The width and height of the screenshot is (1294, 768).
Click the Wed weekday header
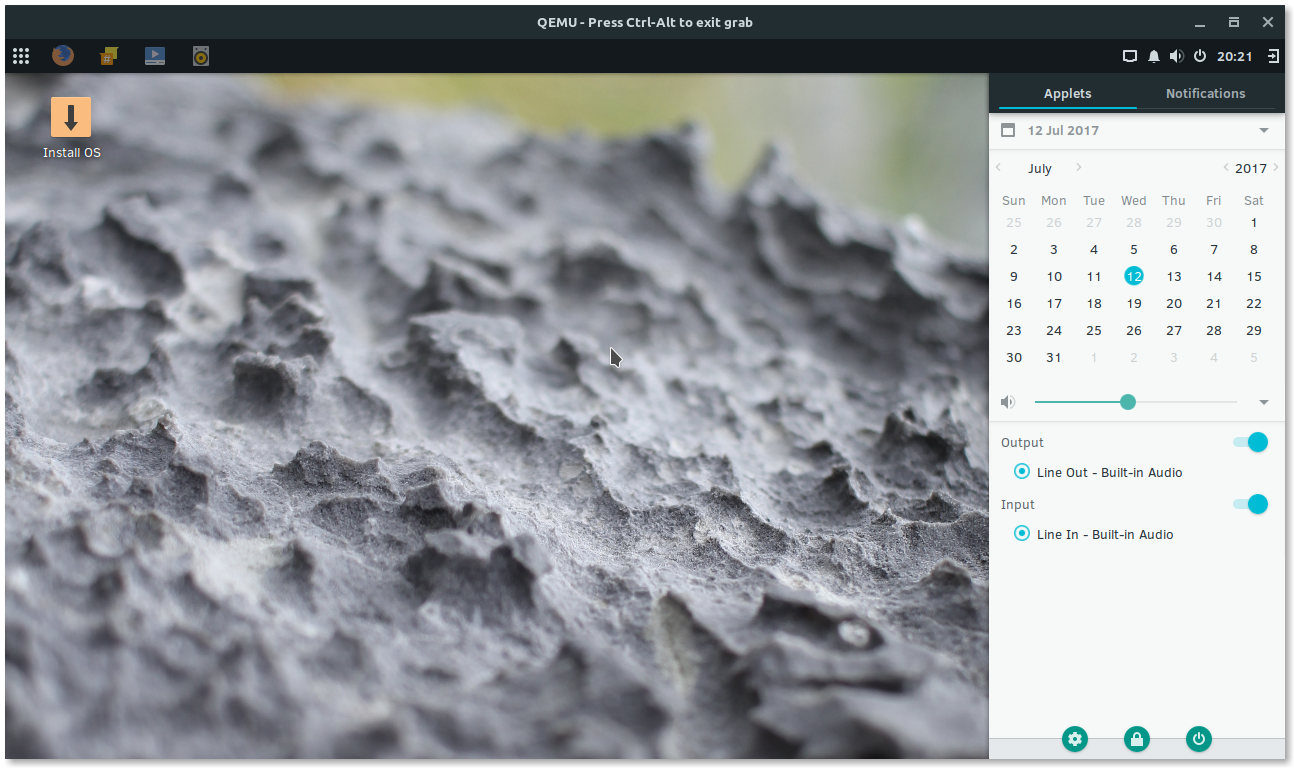[1134, 201]
